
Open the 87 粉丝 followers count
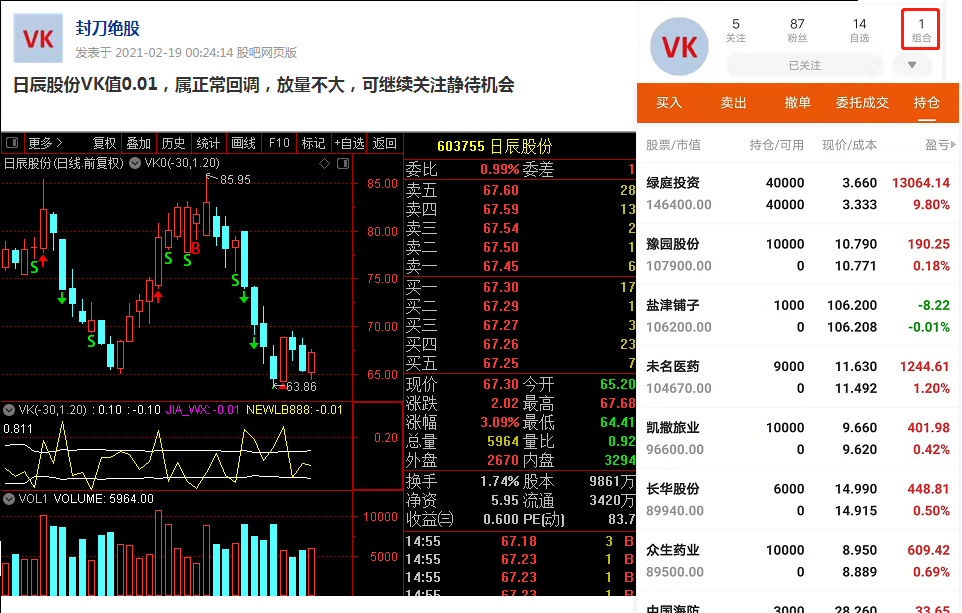tap(797, 30)
